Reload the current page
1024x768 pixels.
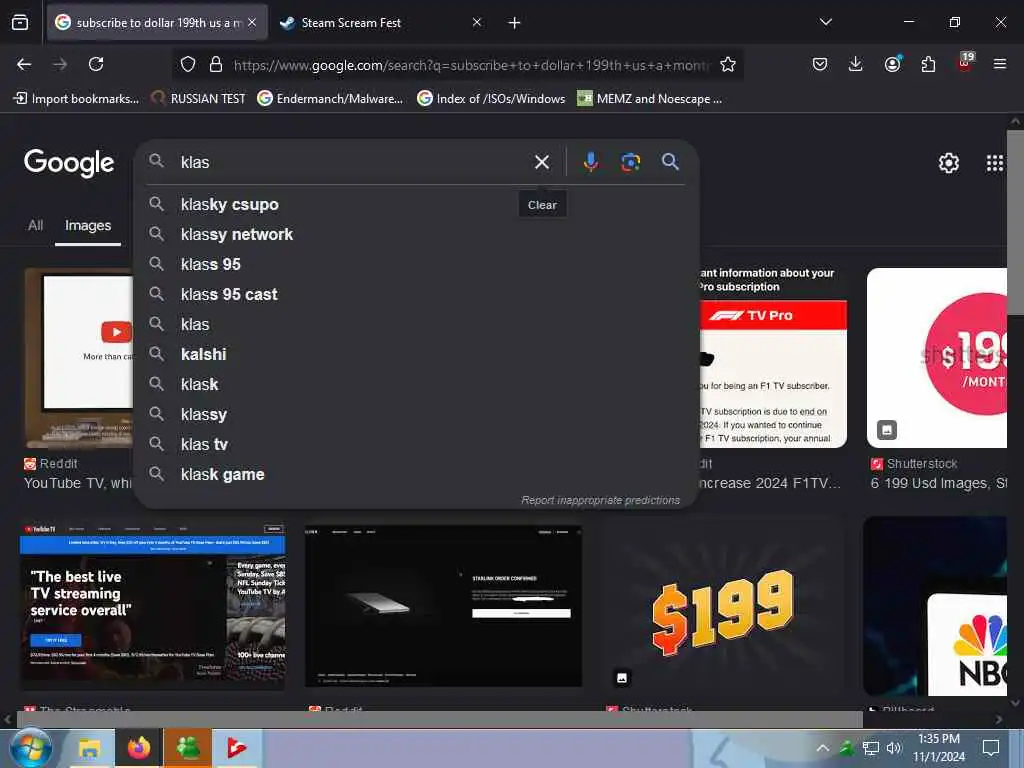coord(96,64)
